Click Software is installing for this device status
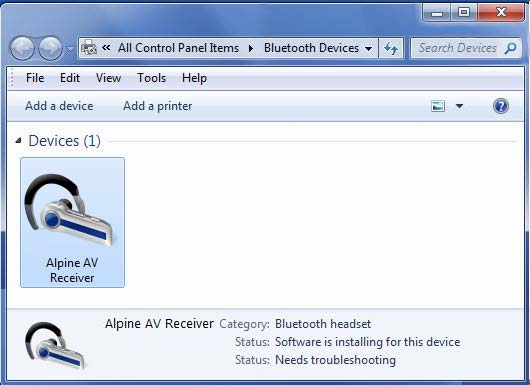 [367, 342]
